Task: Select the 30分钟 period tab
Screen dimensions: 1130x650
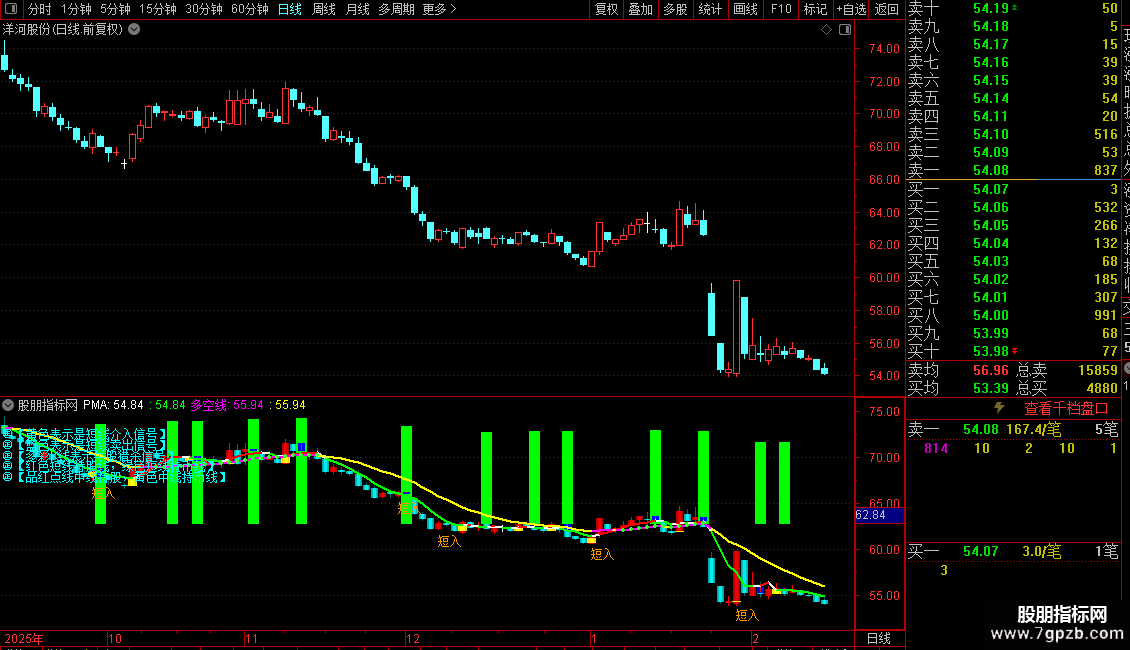Action: tap(204, 9)
